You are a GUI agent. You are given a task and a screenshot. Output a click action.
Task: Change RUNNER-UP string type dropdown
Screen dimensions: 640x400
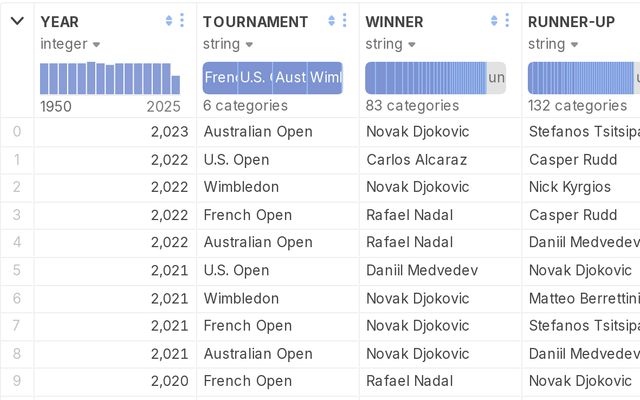[x=553, y=44]
